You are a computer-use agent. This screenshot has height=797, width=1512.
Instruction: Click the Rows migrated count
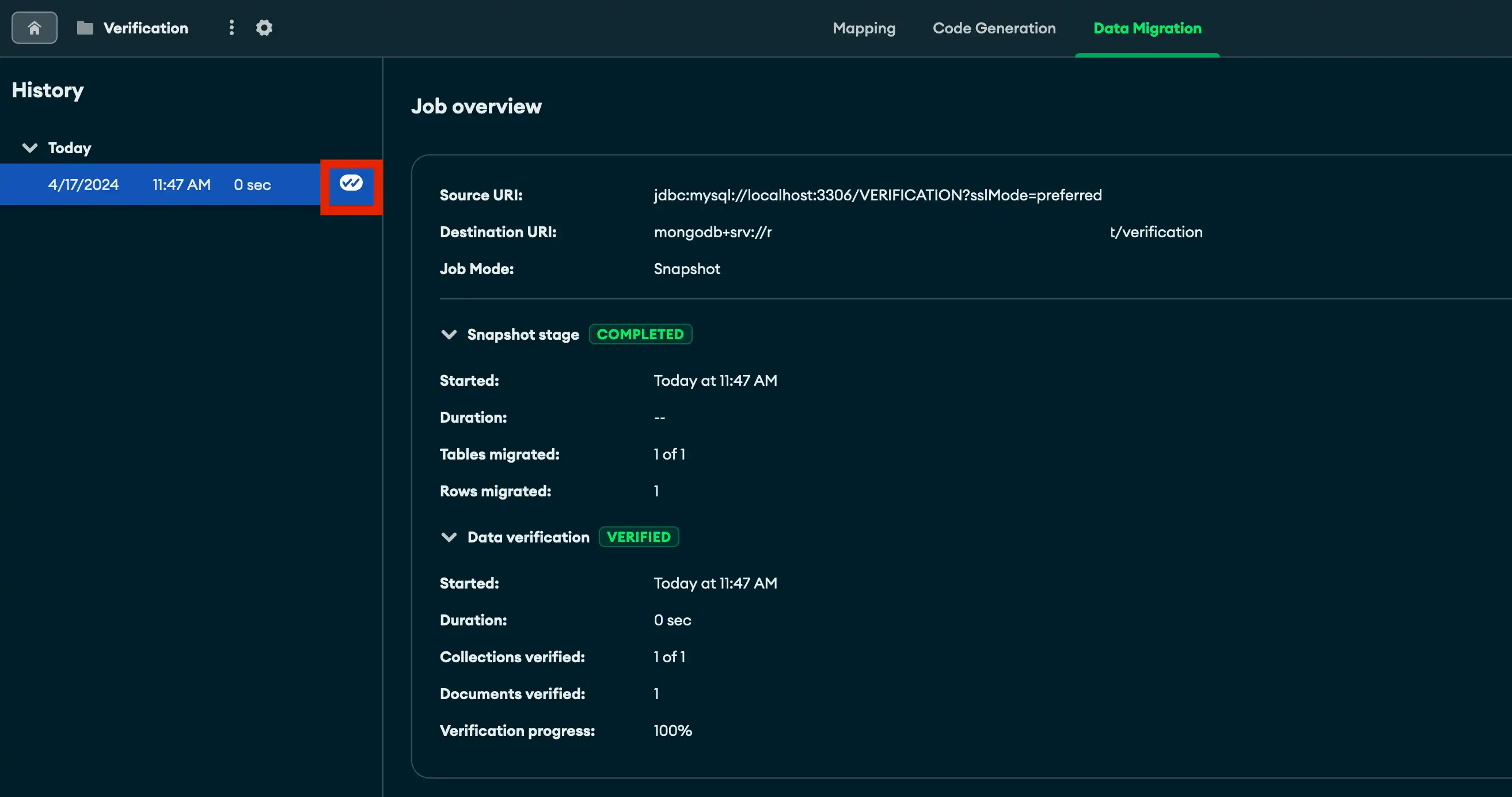click(656, 491)
